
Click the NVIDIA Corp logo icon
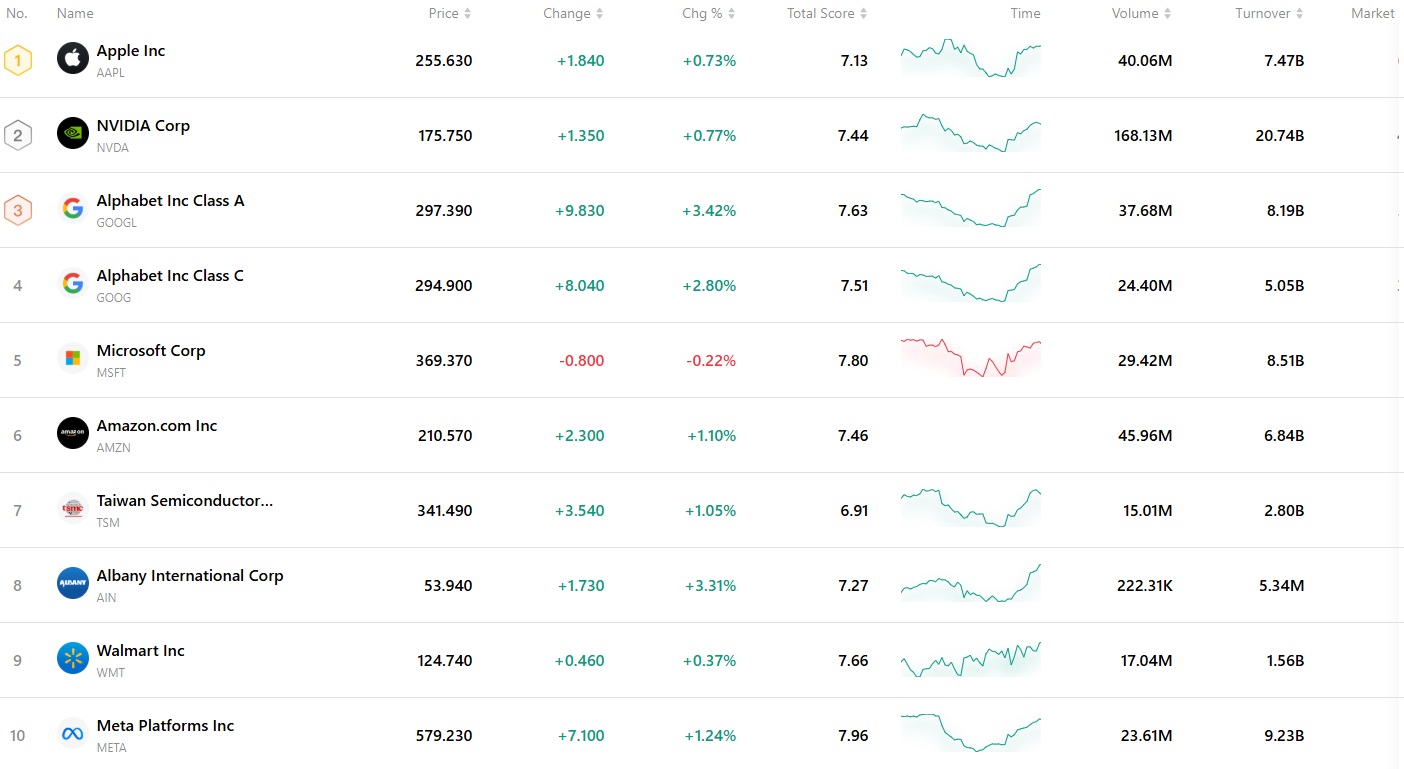73,134
